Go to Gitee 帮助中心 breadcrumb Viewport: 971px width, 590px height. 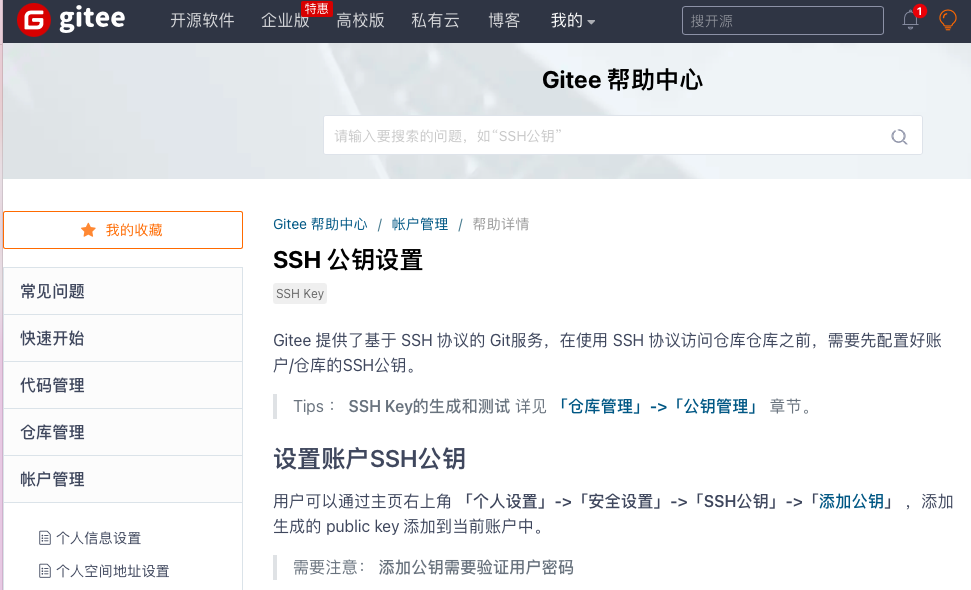coord(320,224)
